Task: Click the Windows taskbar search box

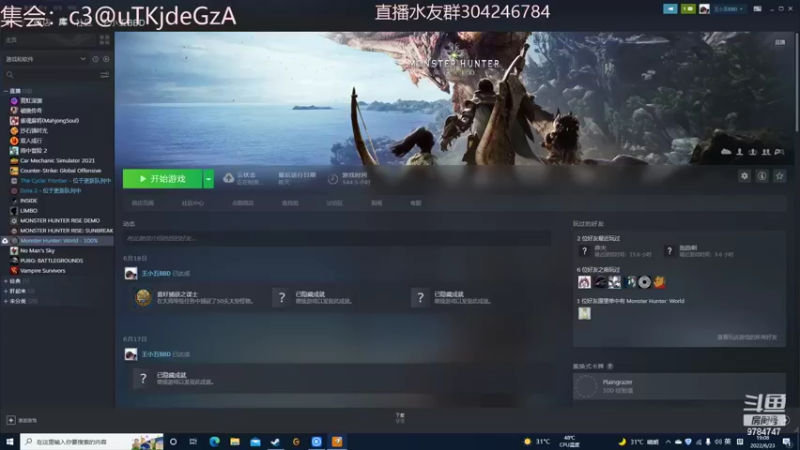Action: [x=92, y=442]
